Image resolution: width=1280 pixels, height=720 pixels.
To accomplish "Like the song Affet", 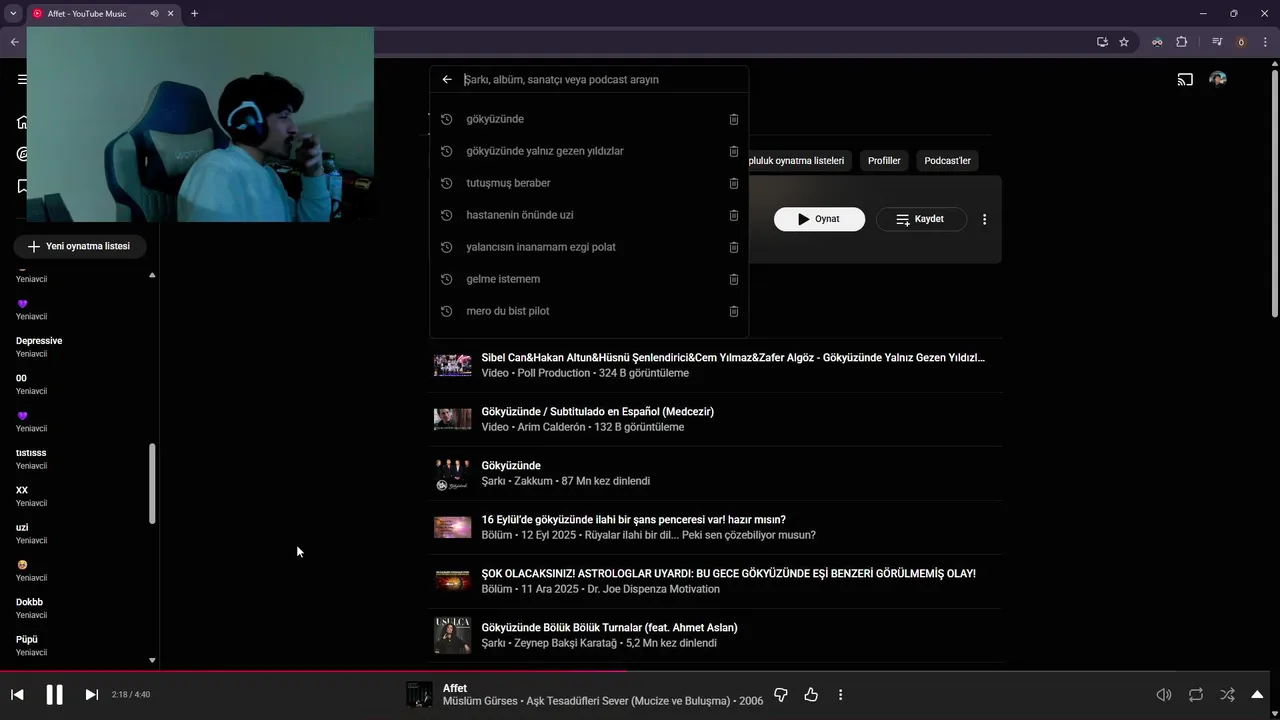I will (811, 694).
